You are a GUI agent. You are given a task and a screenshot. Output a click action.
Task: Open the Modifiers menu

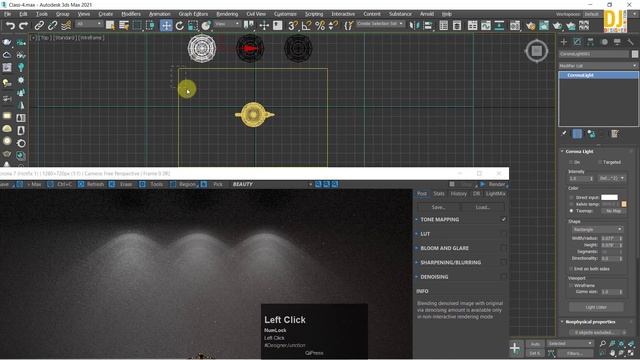coord(131,14)
